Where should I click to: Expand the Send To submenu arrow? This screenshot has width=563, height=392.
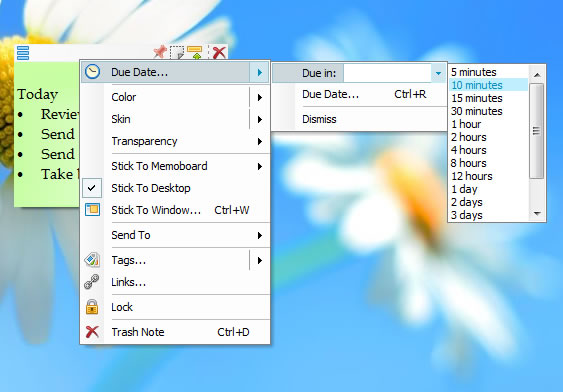[x=259, y=235]
